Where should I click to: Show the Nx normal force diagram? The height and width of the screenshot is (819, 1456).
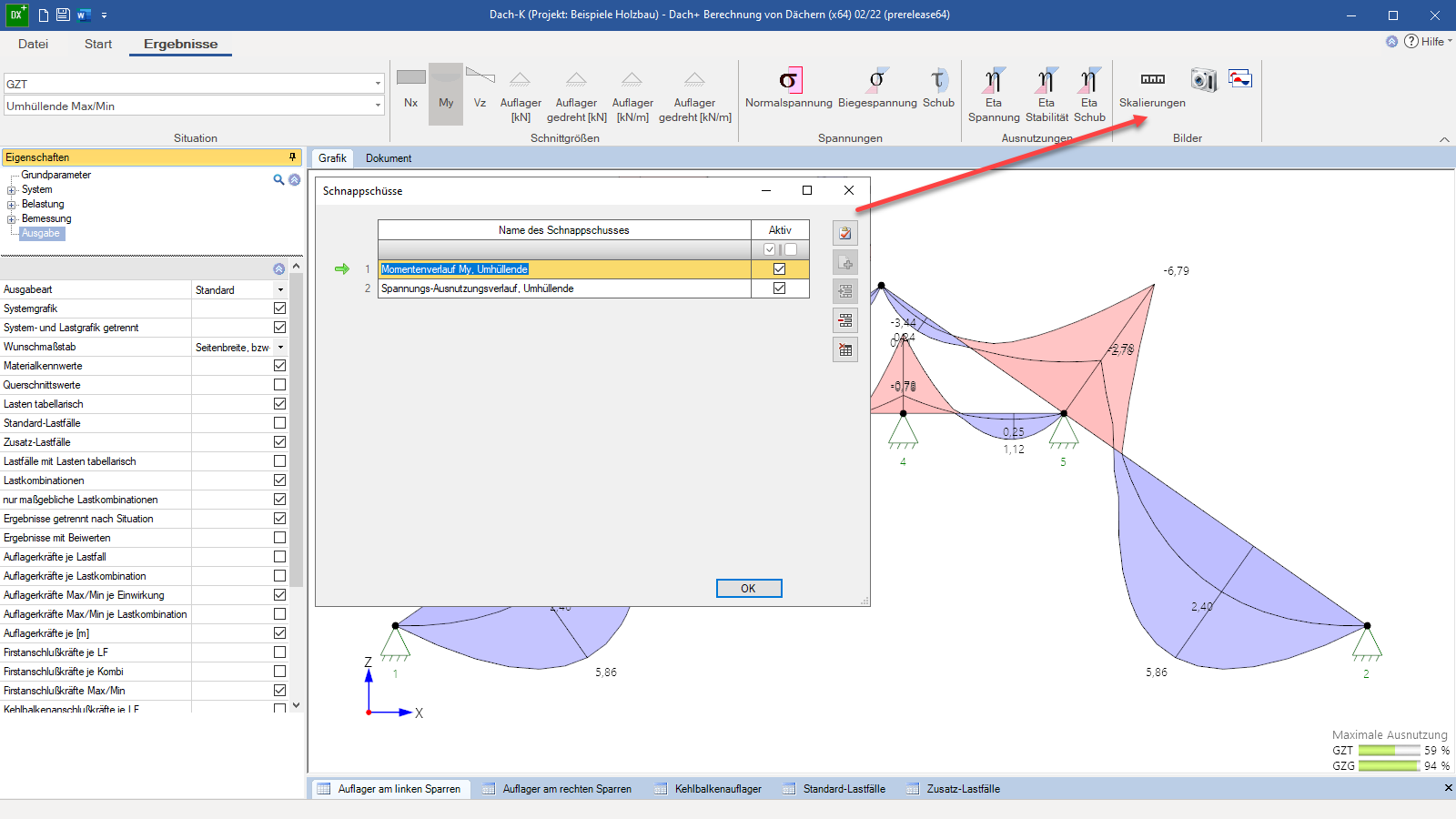pos(411,89)
